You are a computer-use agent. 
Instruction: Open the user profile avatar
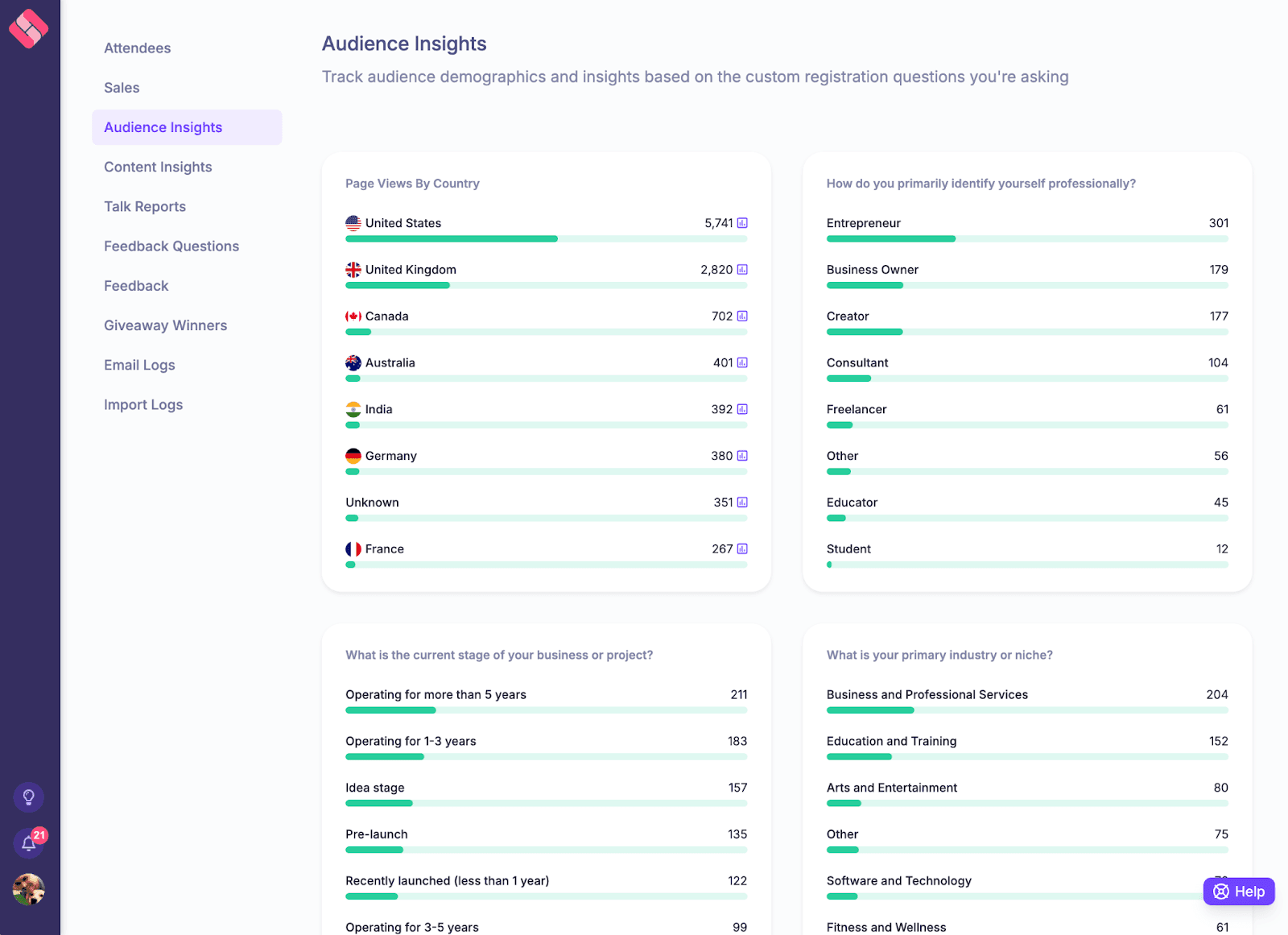tap(28, 890)
